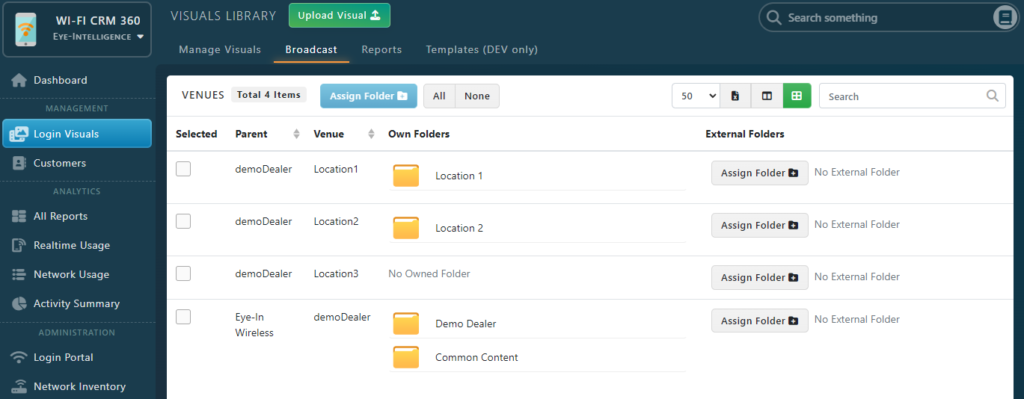Click Location 1 folder name
Image resolution: width=1024 pixels, height=399 pixels.
(459, 176)
